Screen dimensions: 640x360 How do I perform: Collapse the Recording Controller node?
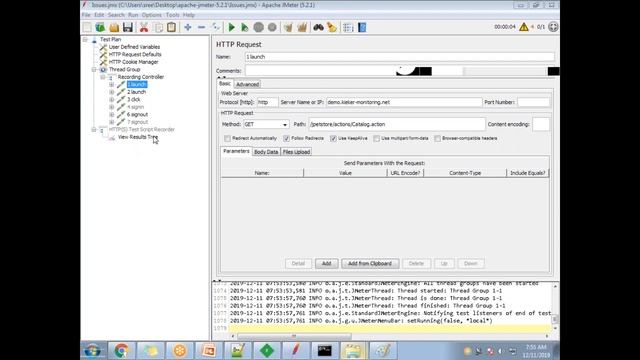(103, 77)
